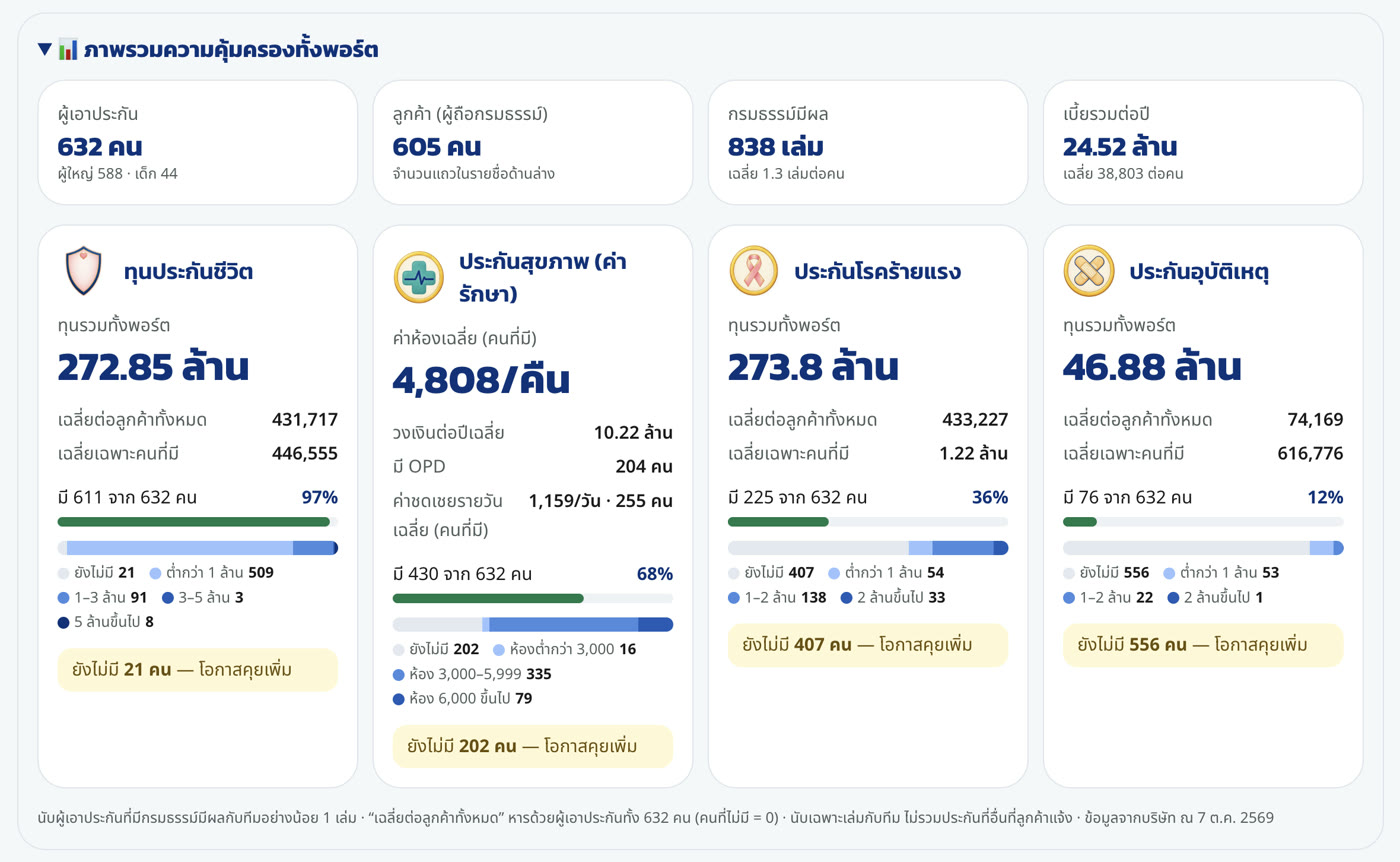Click the วงเงินต่อปีเฉลี่ย 10.22 ล้าน row

point(533,433)
